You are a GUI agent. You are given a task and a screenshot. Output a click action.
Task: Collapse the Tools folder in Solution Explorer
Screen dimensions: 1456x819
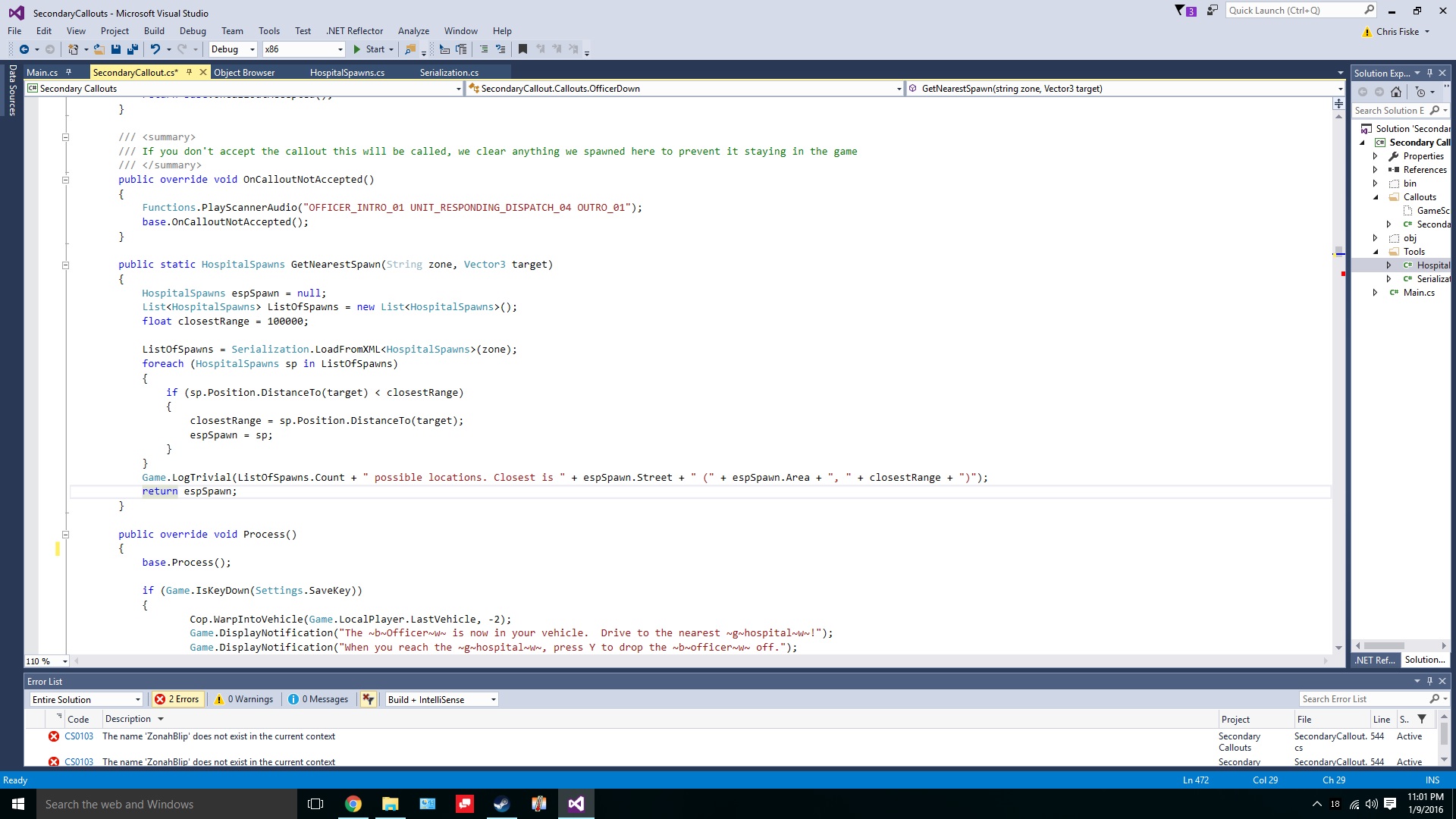(1376, 252)
